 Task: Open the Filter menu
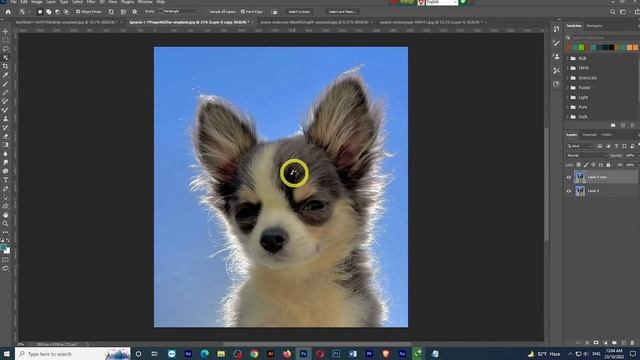91,2
